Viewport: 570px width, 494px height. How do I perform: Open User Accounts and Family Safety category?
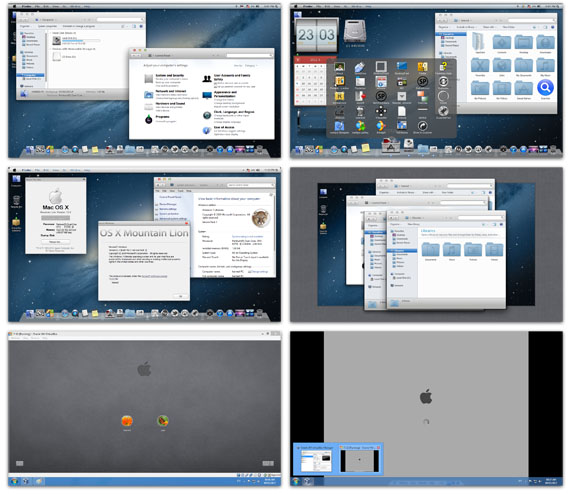[232, 77]
